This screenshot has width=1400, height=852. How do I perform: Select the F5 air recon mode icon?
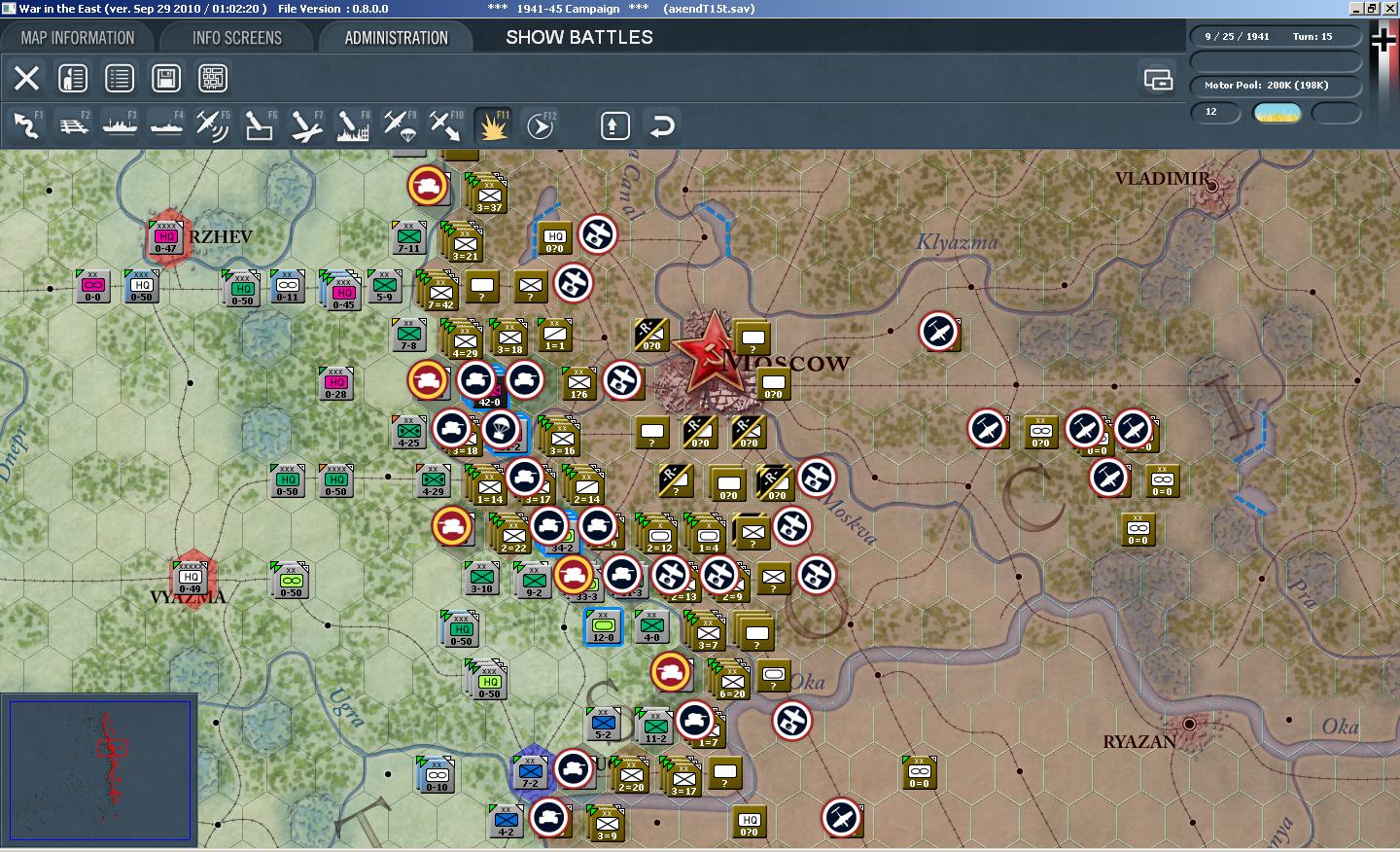213,125
